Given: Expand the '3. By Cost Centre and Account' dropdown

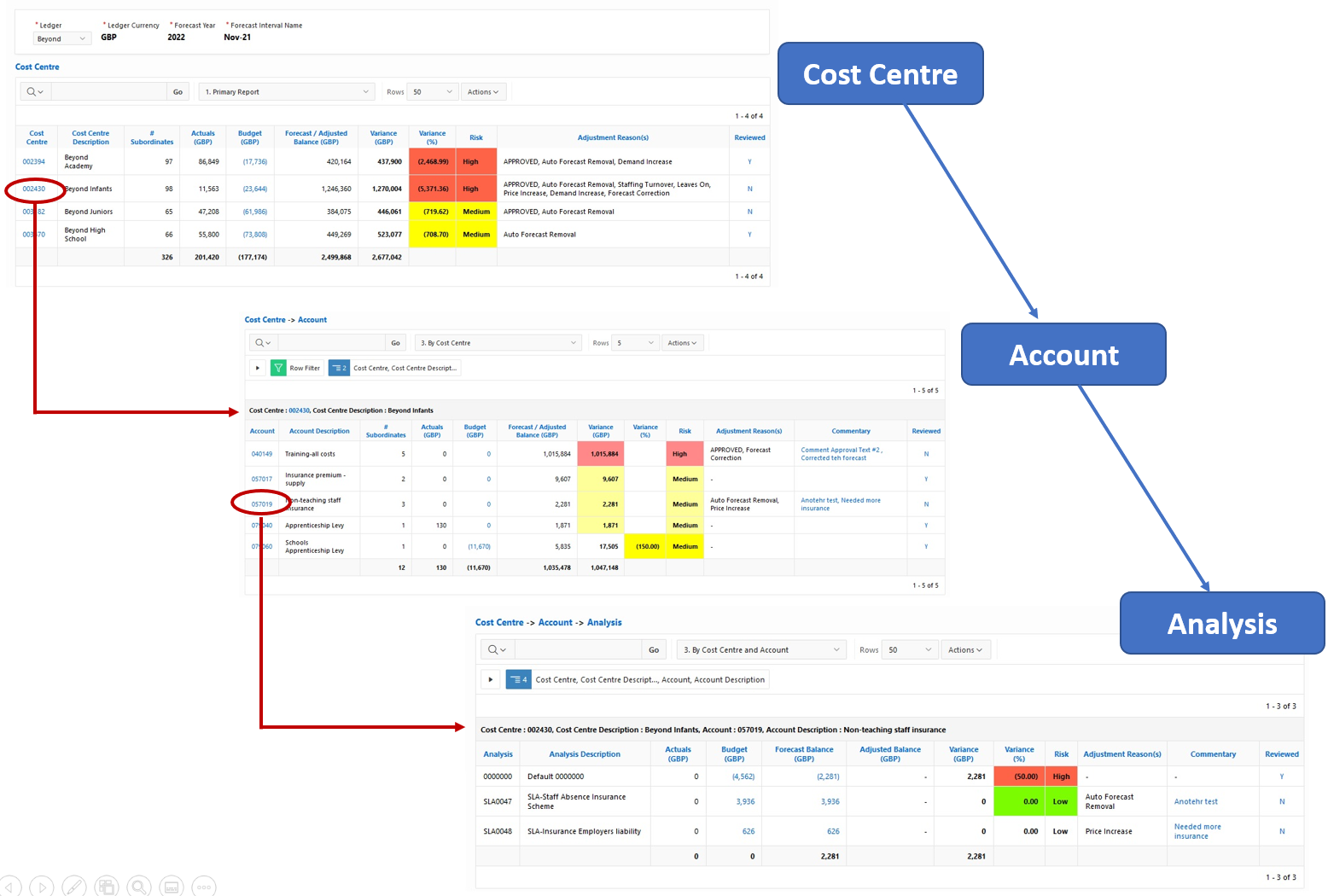Looking at the screenshot, I should click(x=760, y=649).
